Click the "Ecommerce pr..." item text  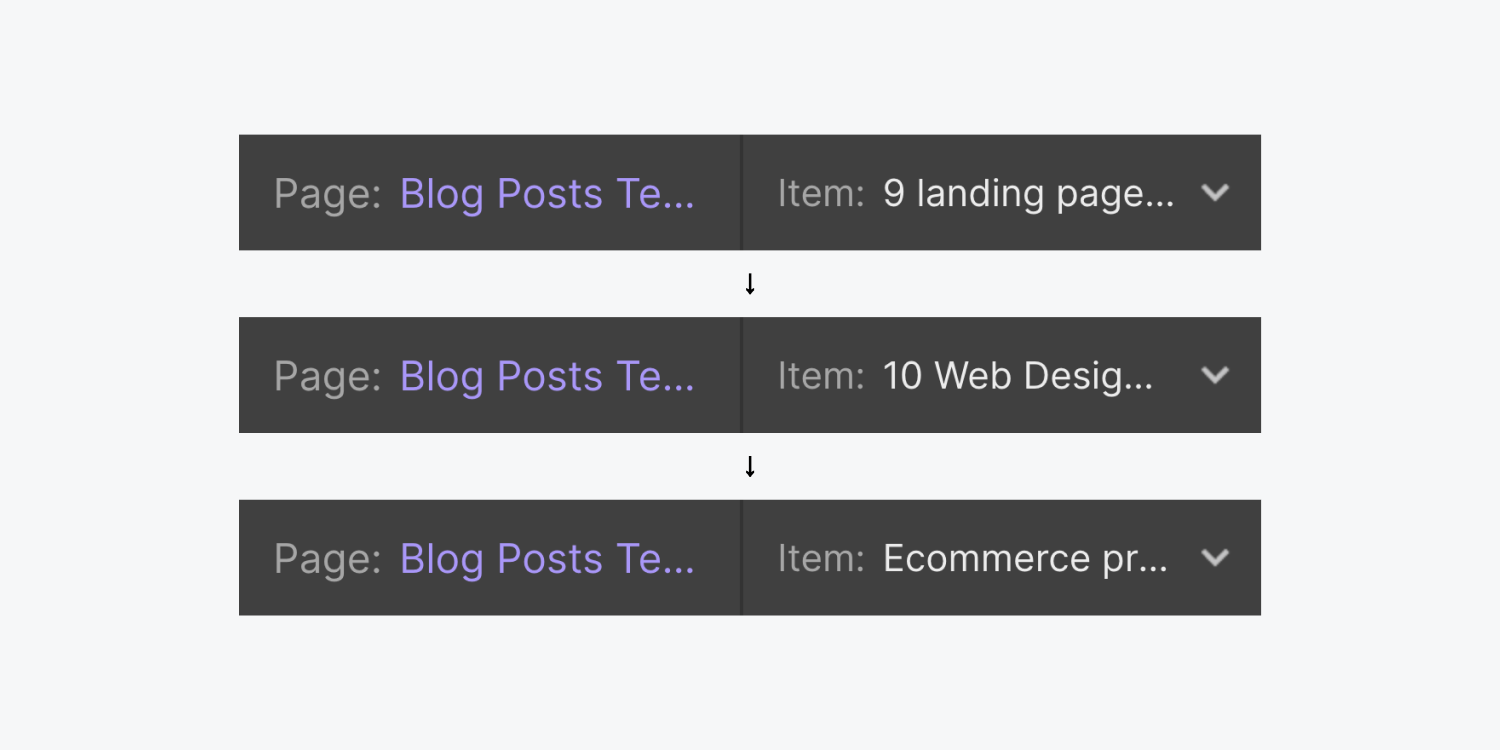[x=1024, y=558]
